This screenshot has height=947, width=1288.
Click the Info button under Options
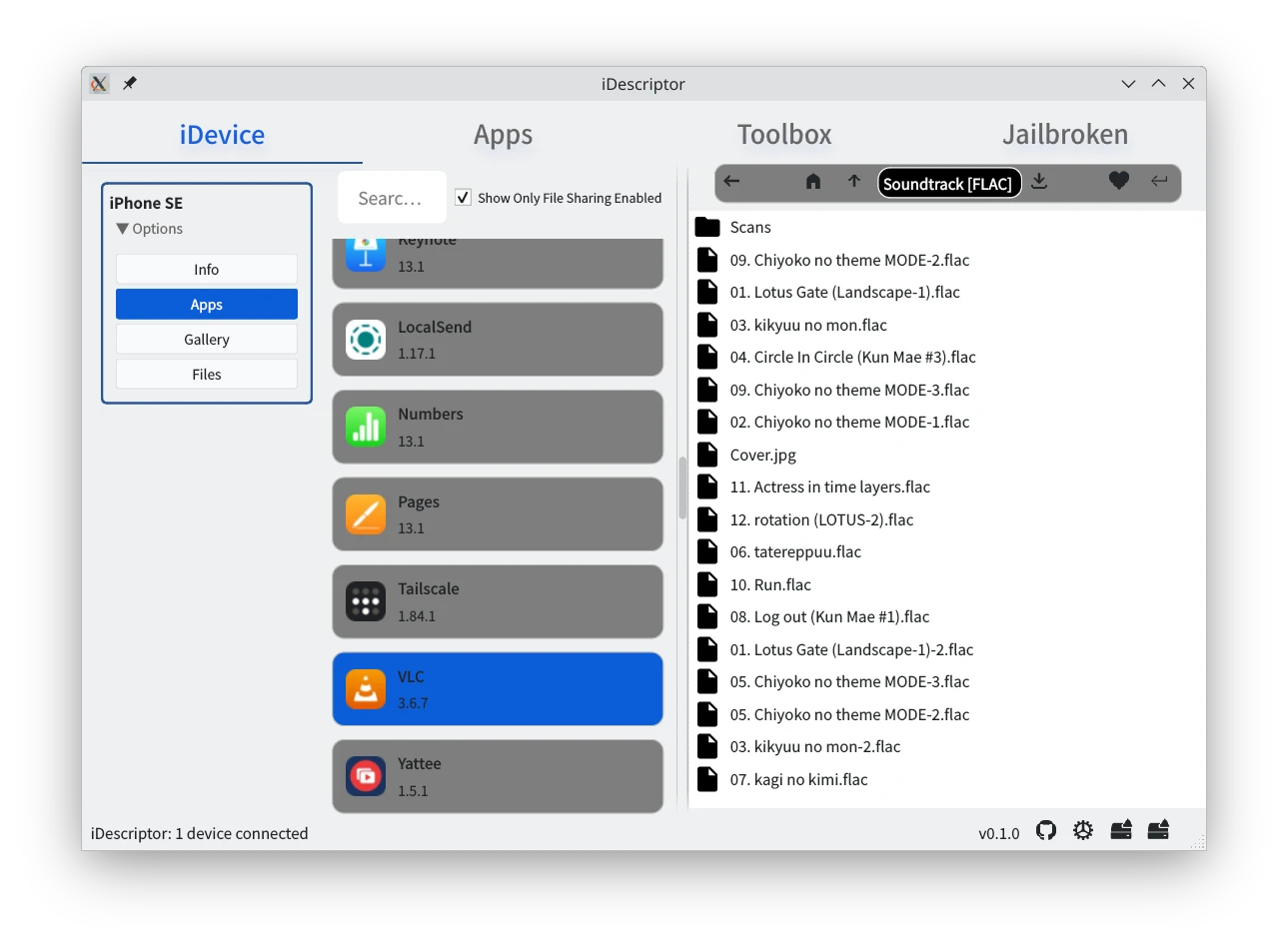tap(207, 270)
